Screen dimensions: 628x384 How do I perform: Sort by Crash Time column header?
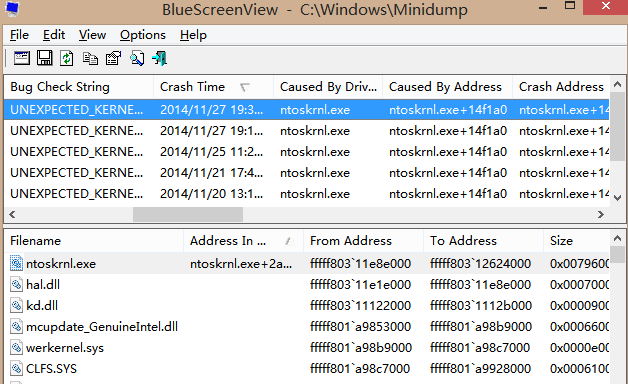[x=213, y=87]
